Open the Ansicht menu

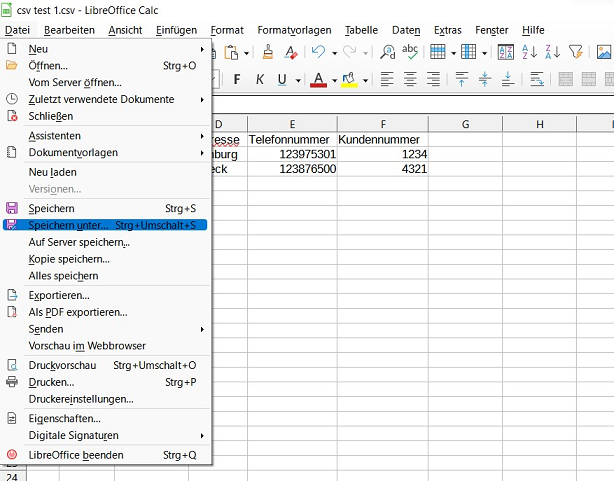tap(125, 30)
